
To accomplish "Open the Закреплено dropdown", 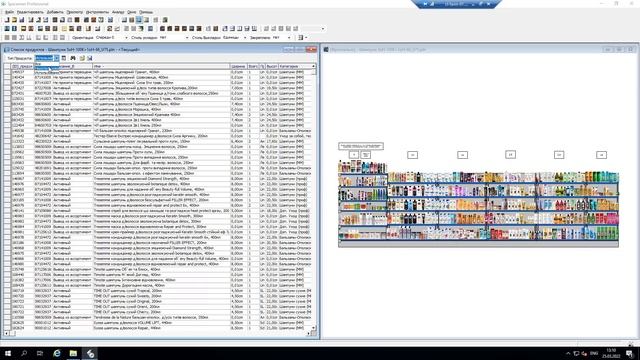I will click(x=289, y=38).
